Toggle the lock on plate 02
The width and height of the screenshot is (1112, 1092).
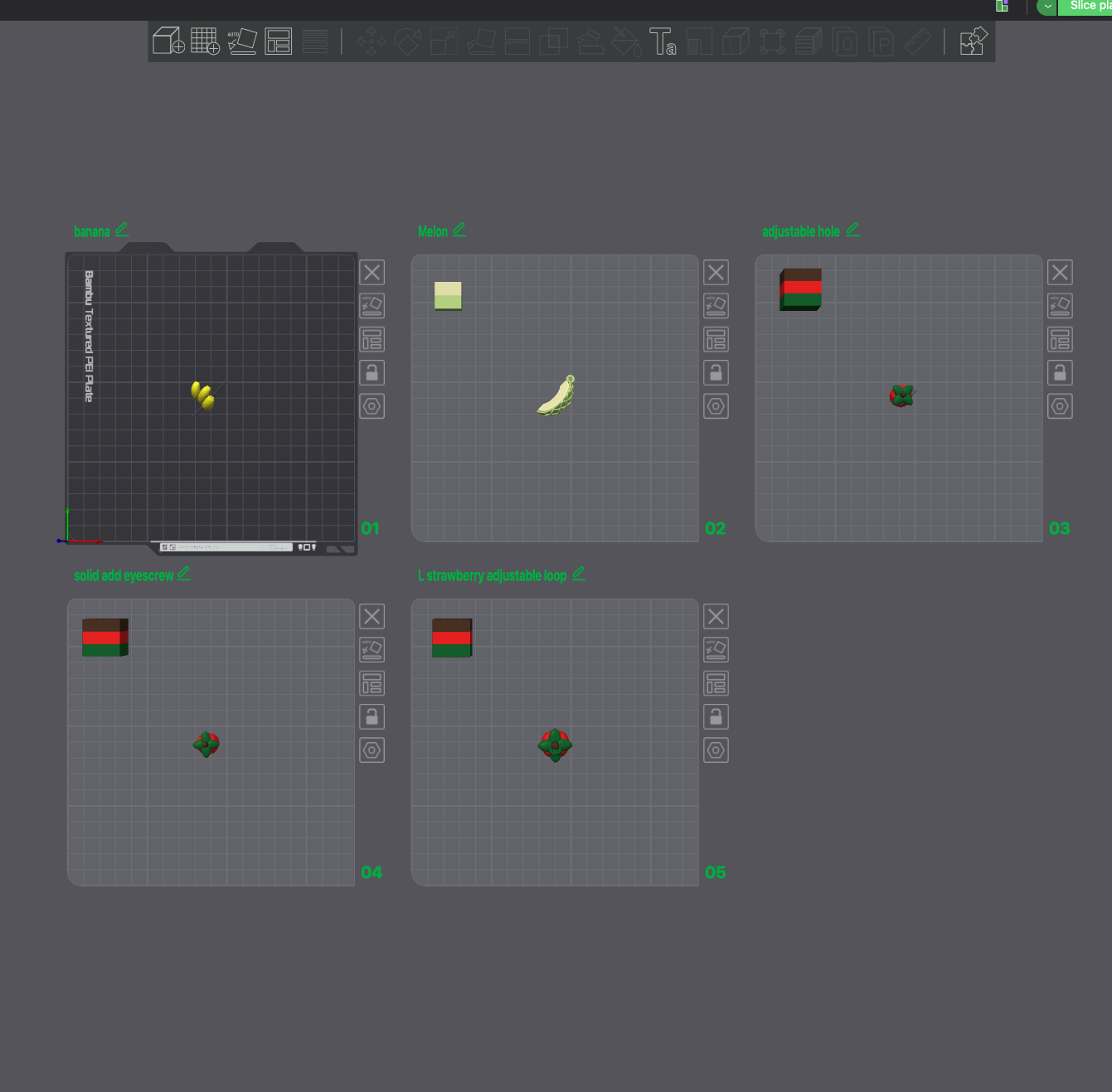[x=716, y=372]
